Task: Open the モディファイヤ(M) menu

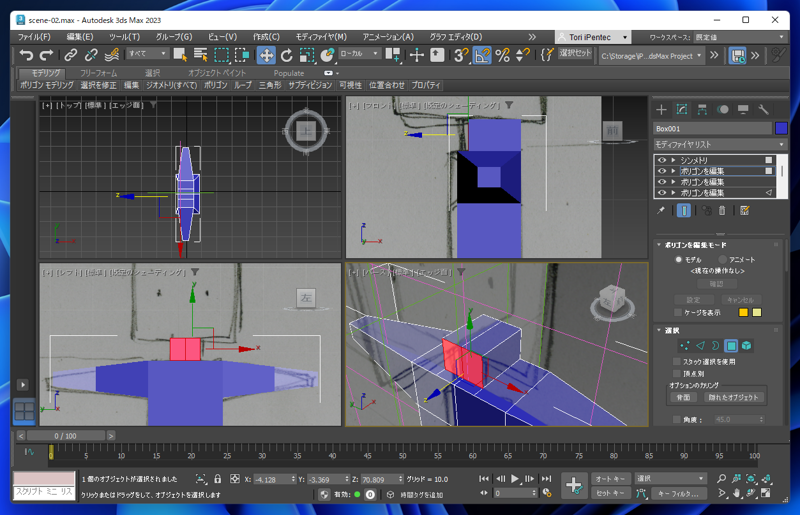Action: (x=321, y=37)
